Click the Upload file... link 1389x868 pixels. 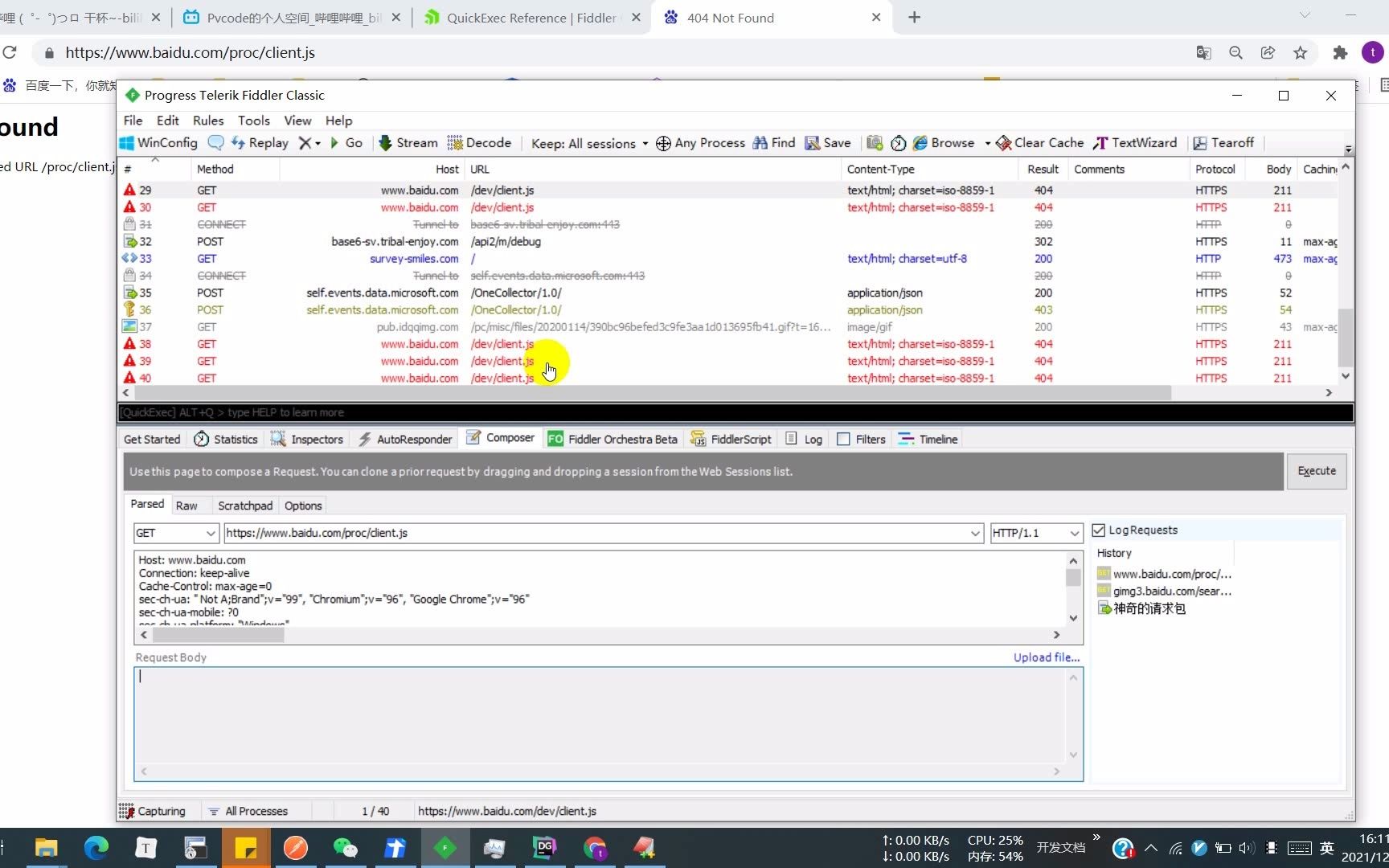(1047, 657)
